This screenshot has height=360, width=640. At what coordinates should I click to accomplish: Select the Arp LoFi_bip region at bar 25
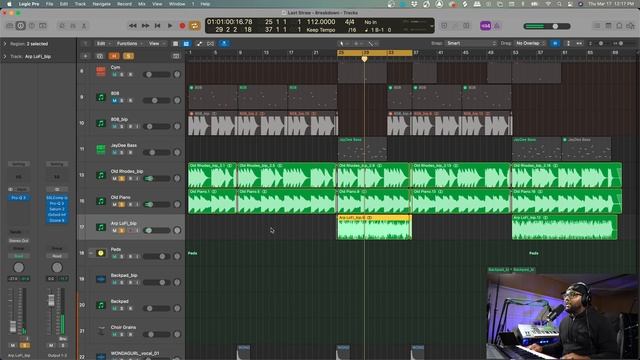[374, 227]
